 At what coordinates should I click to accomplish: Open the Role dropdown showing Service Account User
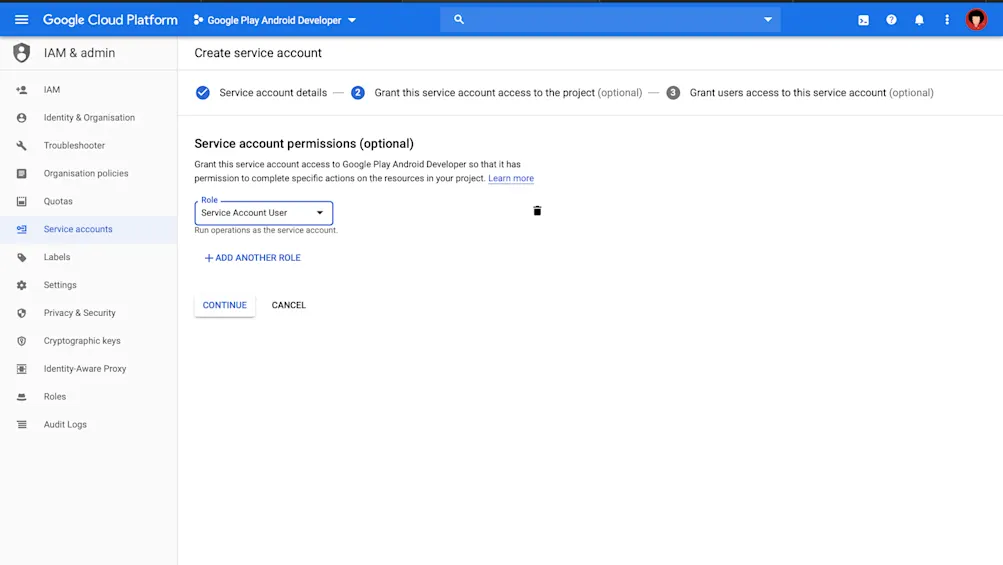coord(264,213)
